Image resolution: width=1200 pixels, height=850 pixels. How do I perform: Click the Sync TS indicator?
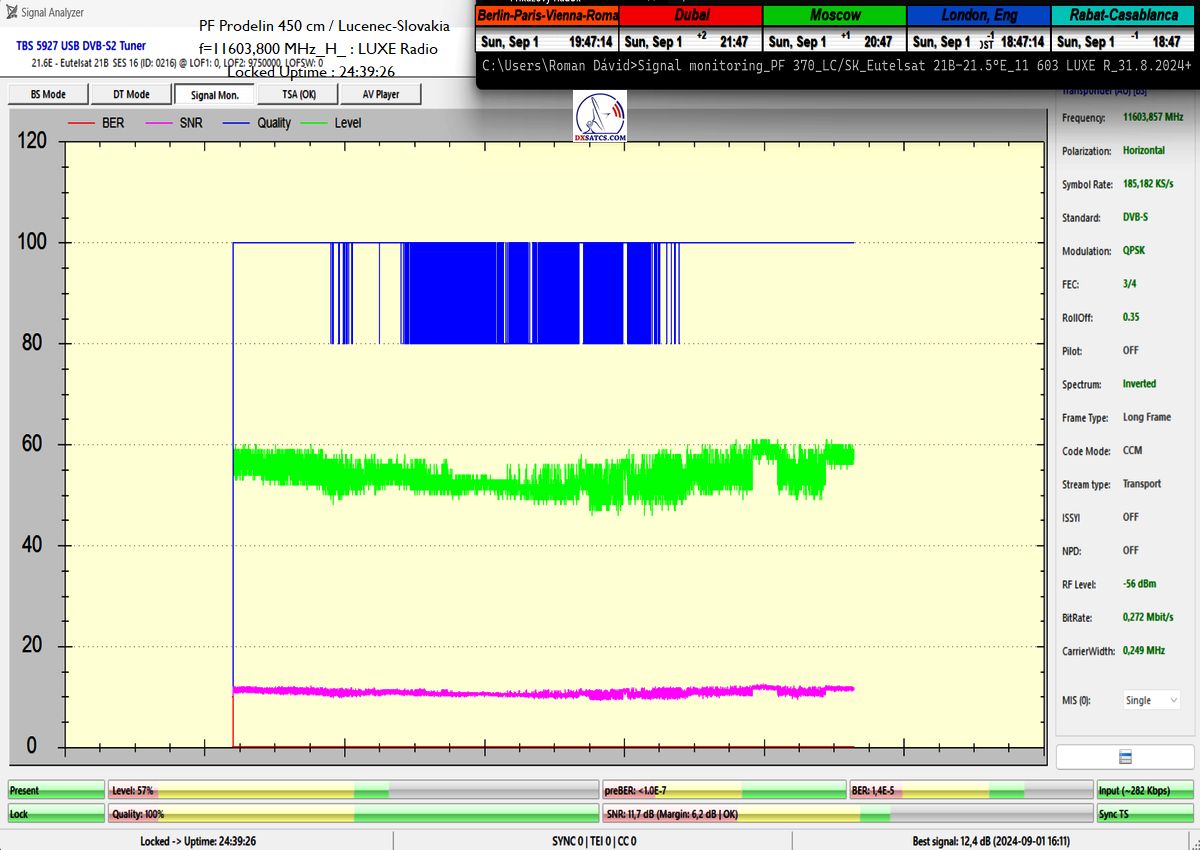[1145, 814]
